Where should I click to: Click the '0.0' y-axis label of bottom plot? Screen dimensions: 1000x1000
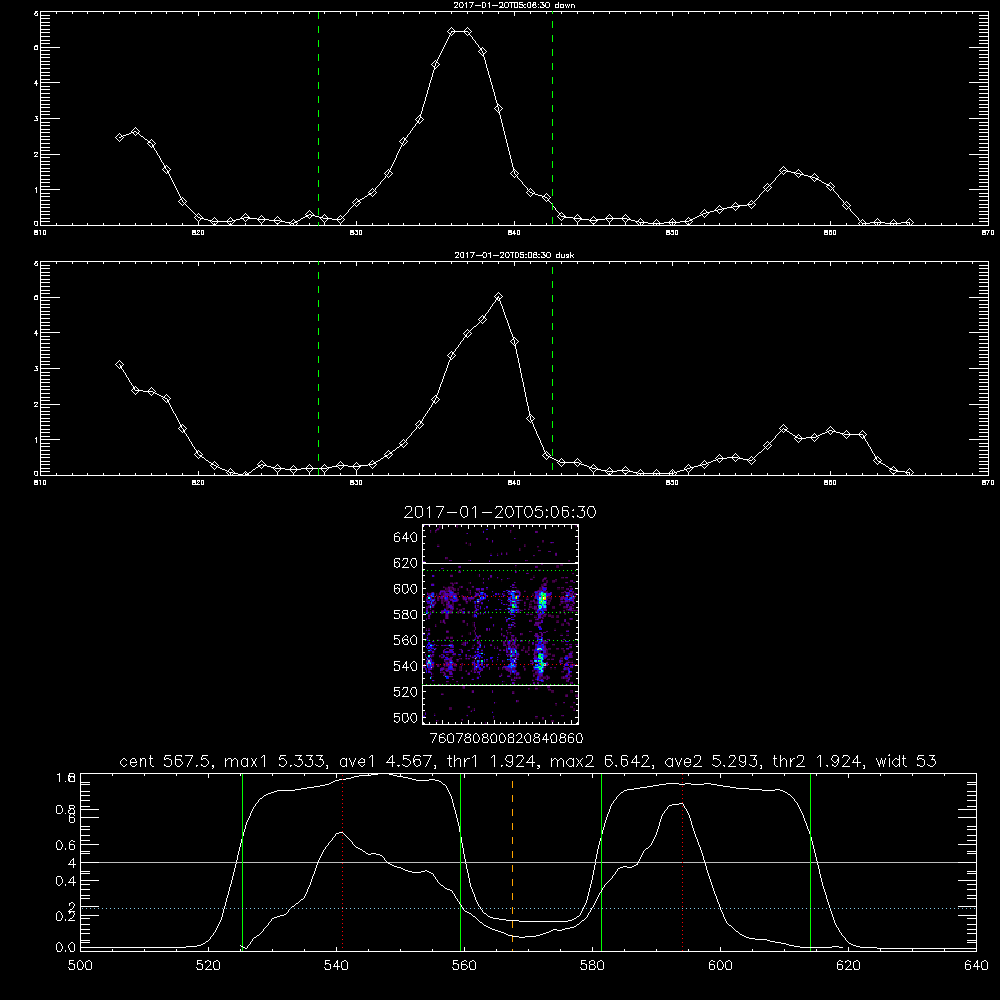(x=66, y=947)
